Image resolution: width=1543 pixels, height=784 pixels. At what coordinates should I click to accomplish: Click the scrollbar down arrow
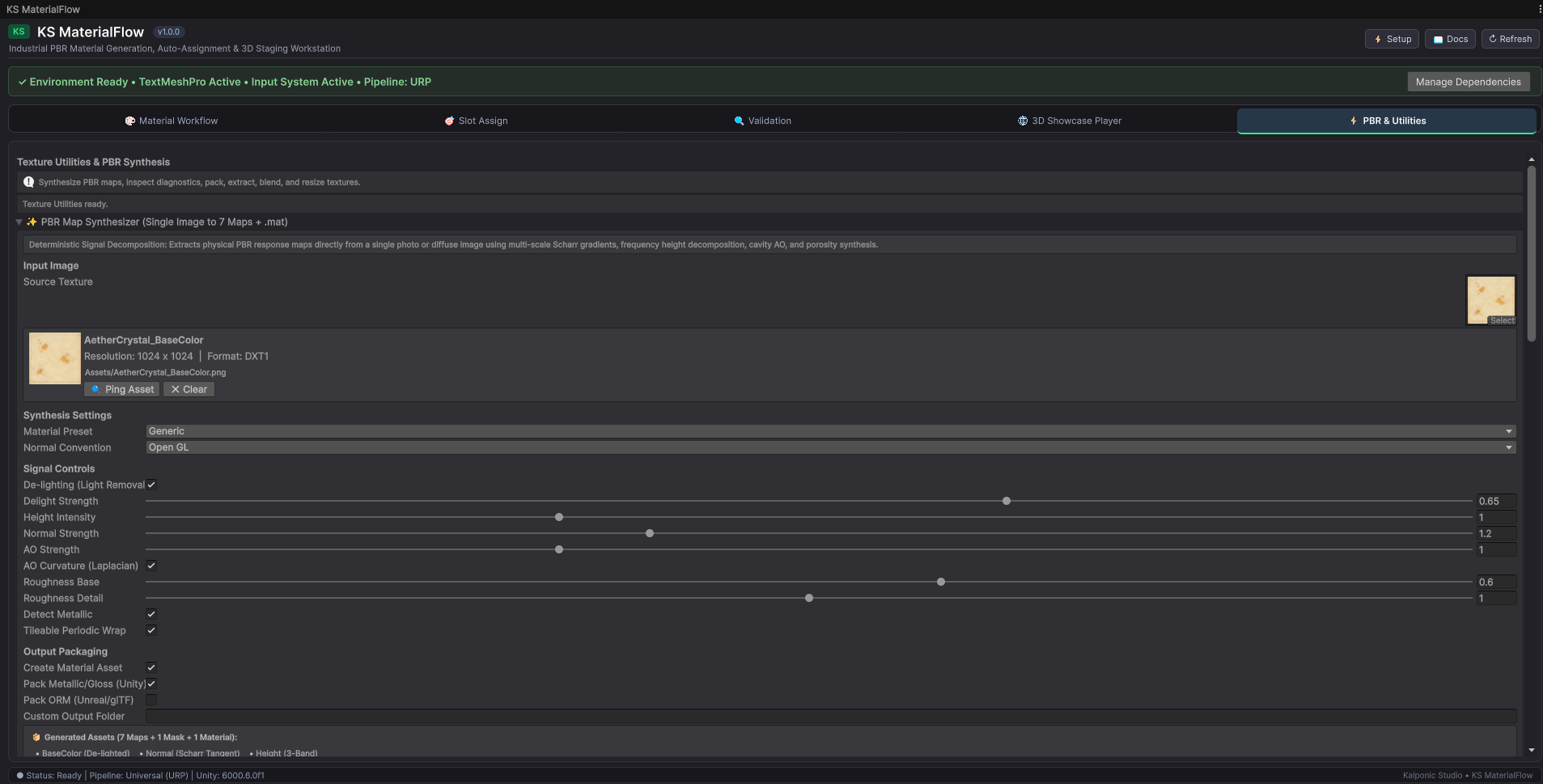pyautogui.click(x=1531, y=750)
